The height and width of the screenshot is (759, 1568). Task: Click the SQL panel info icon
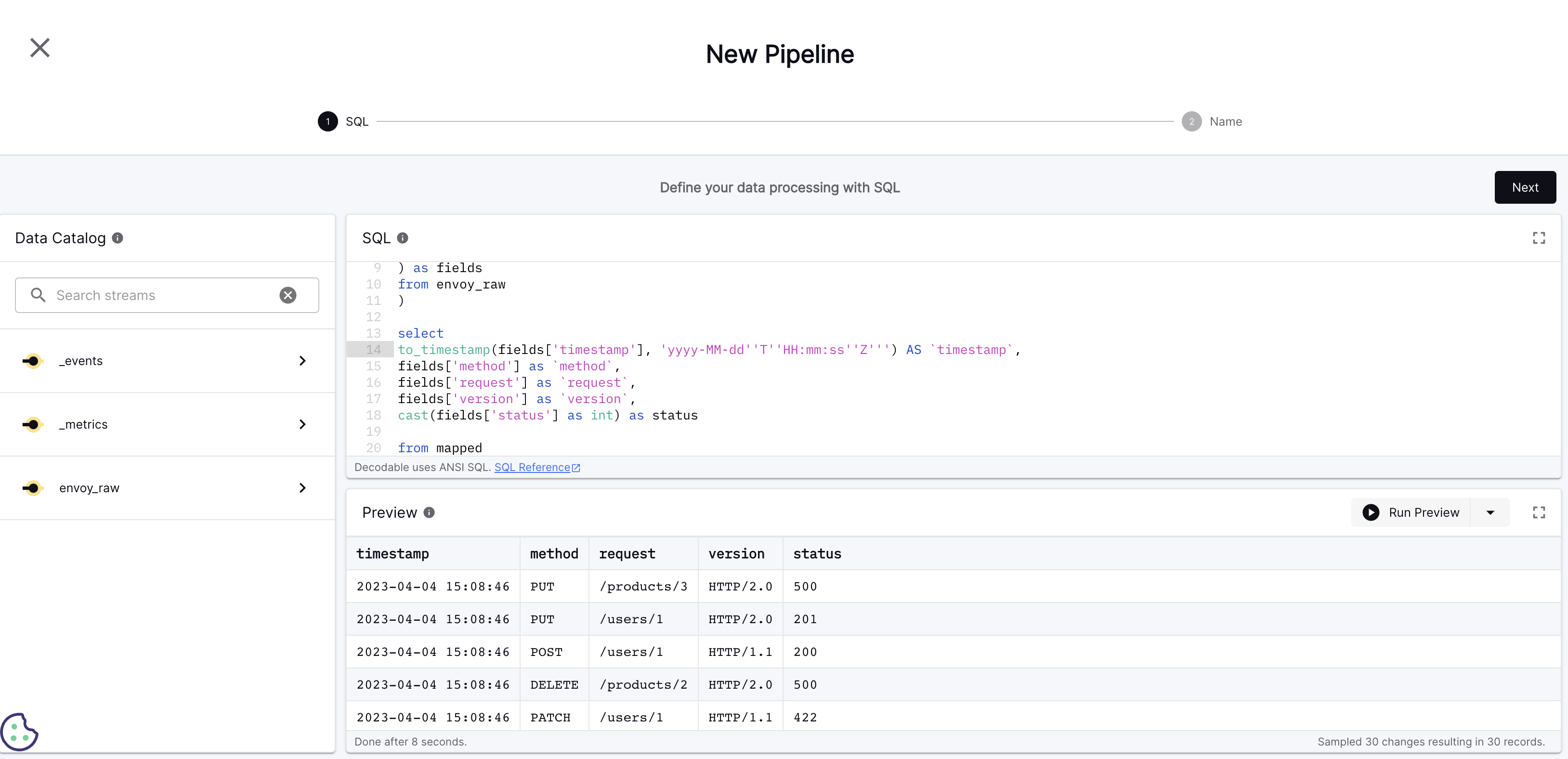(402, 238)
